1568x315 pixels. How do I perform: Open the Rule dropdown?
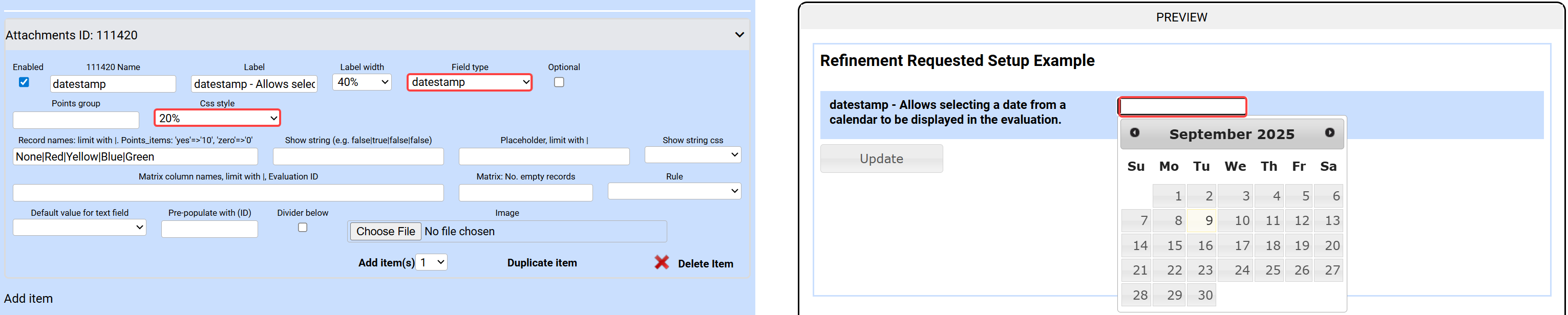[x=674, y=191]
